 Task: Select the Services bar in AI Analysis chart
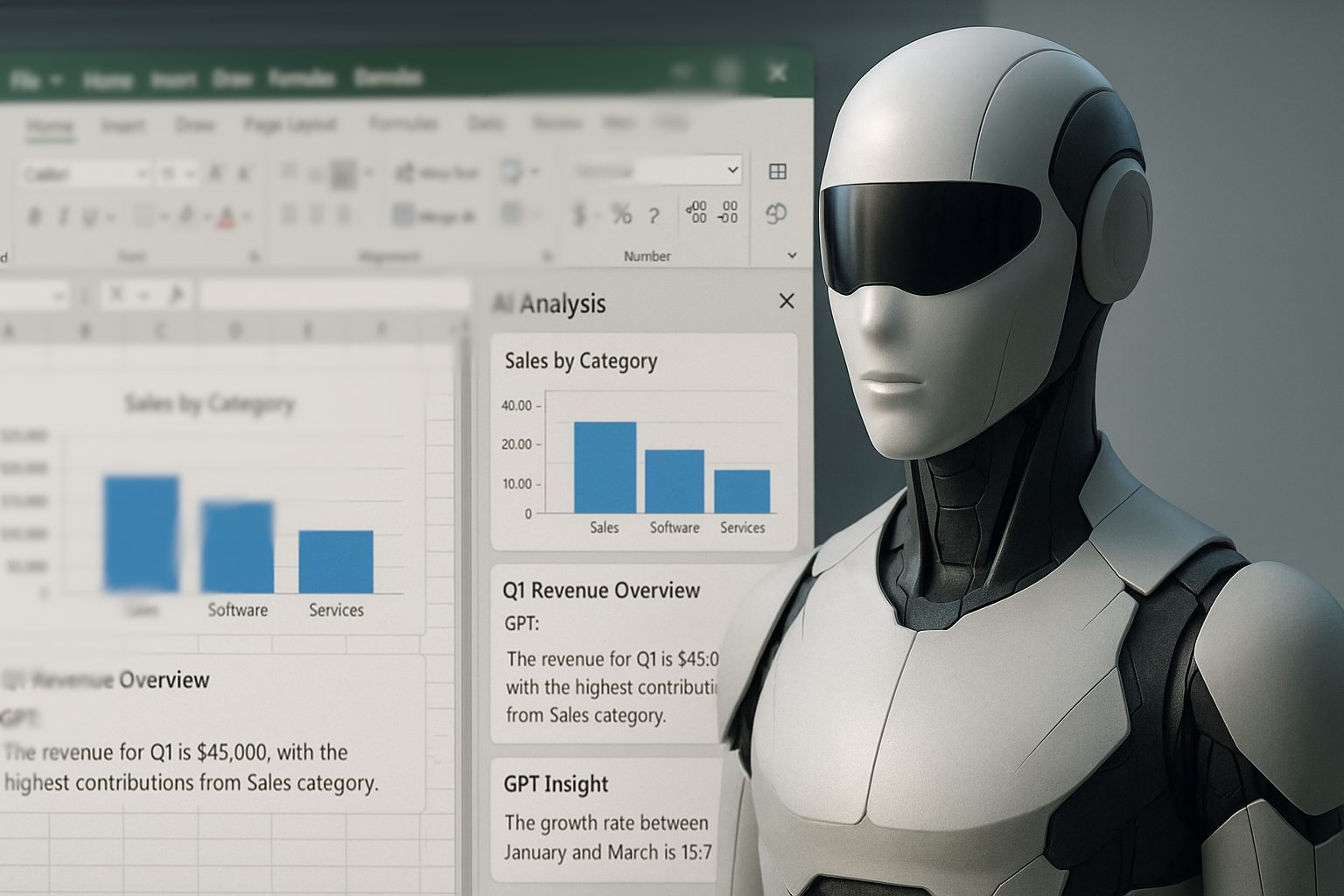742,492
